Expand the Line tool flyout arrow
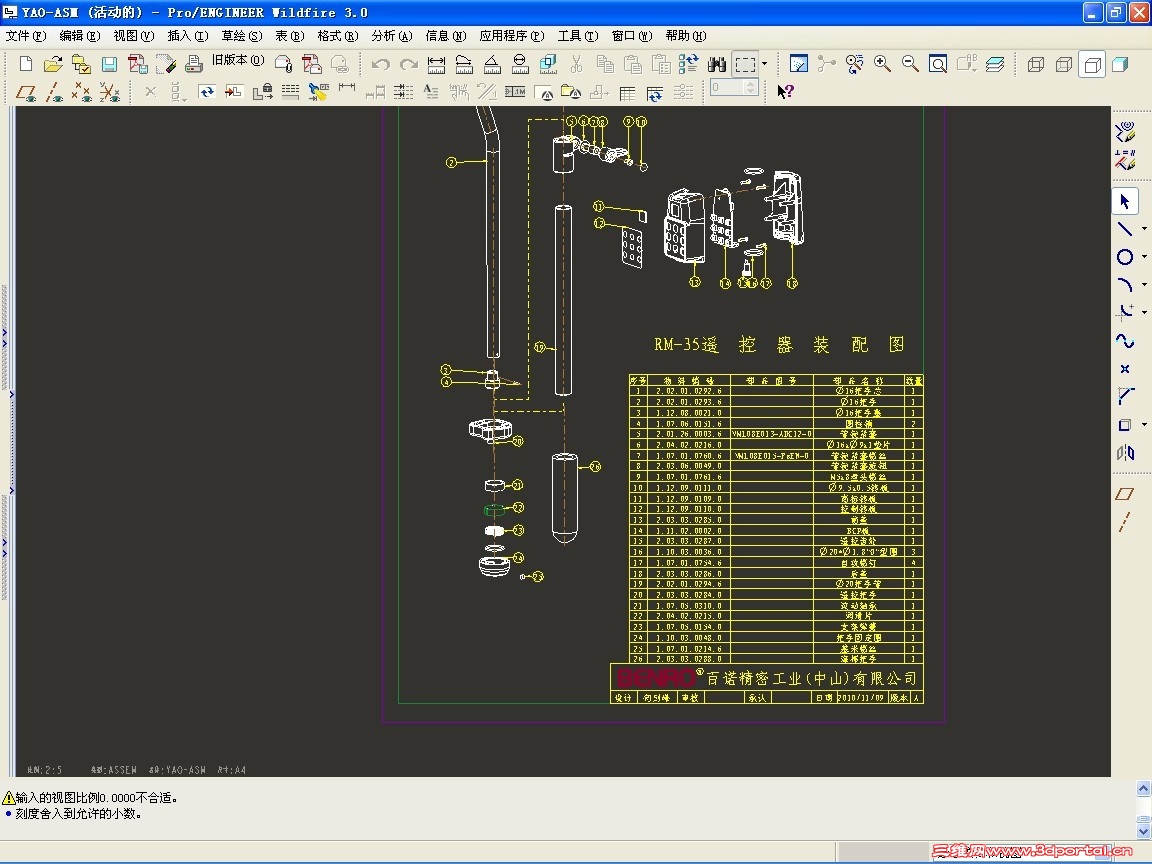Image resolution: width=1152 pixels, height=864 pixels. click(x=1144, y=229)
